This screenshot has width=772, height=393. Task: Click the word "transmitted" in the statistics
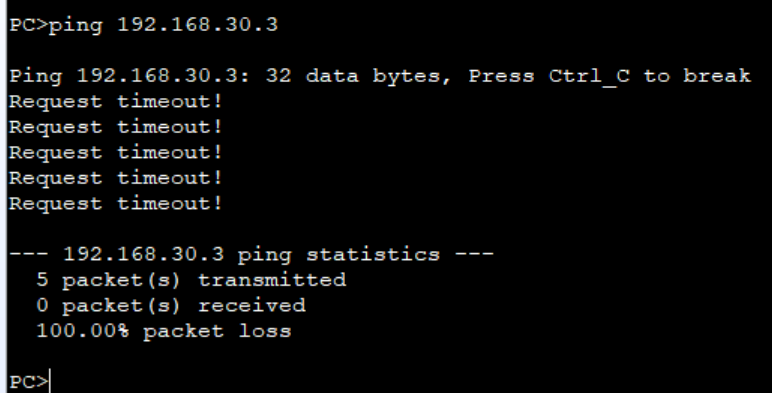[x=272, y=280]
